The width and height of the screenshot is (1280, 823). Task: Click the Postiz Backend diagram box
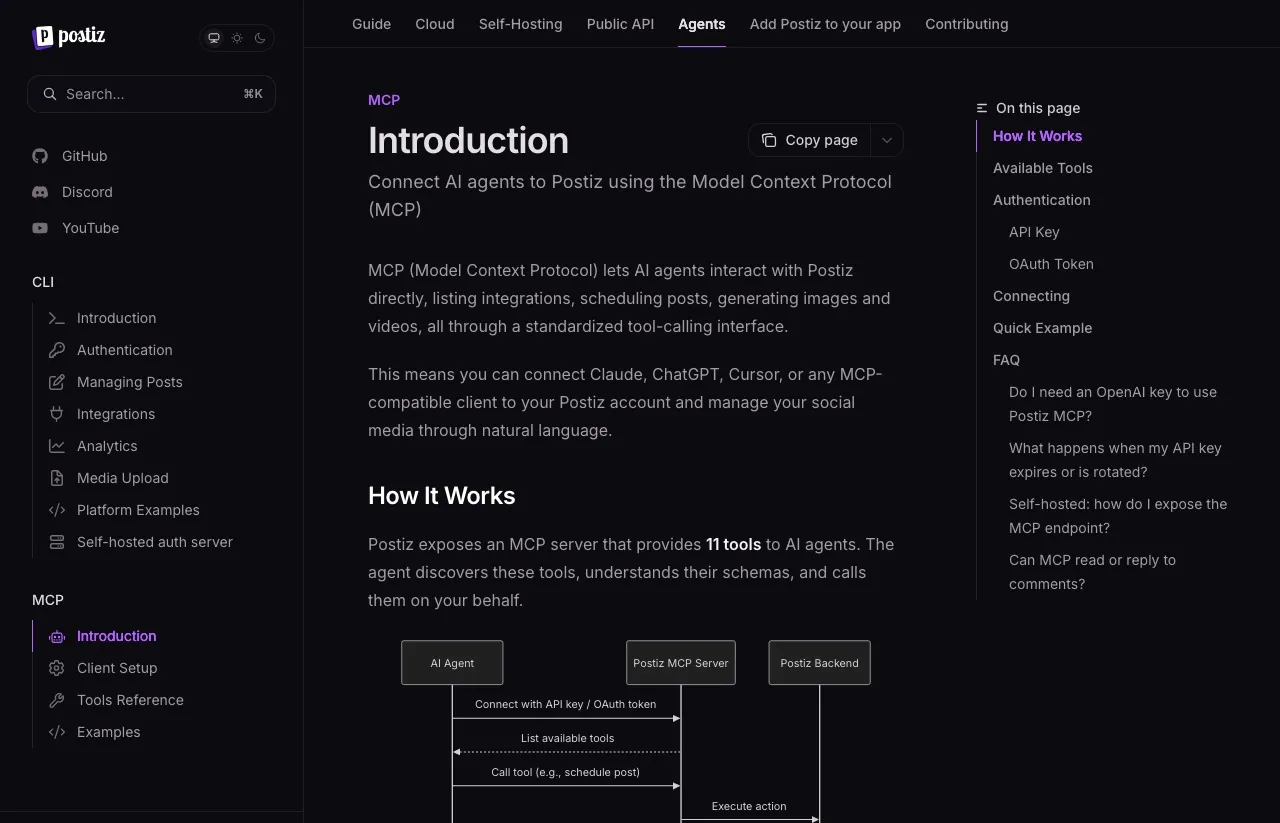[x=819, y=663]
